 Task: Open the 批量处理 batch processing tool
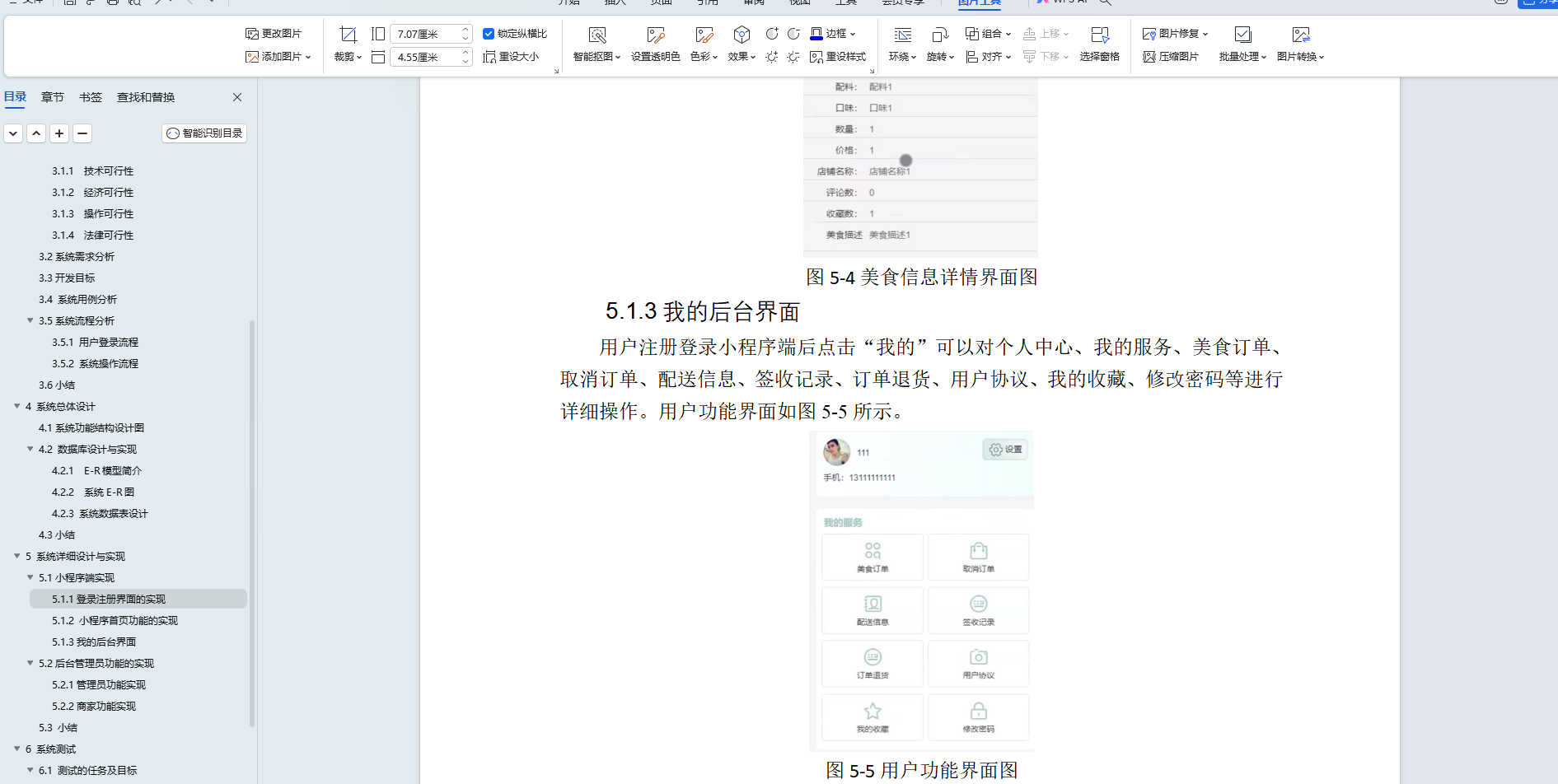pyautogui.click(x=1242, y=35)
